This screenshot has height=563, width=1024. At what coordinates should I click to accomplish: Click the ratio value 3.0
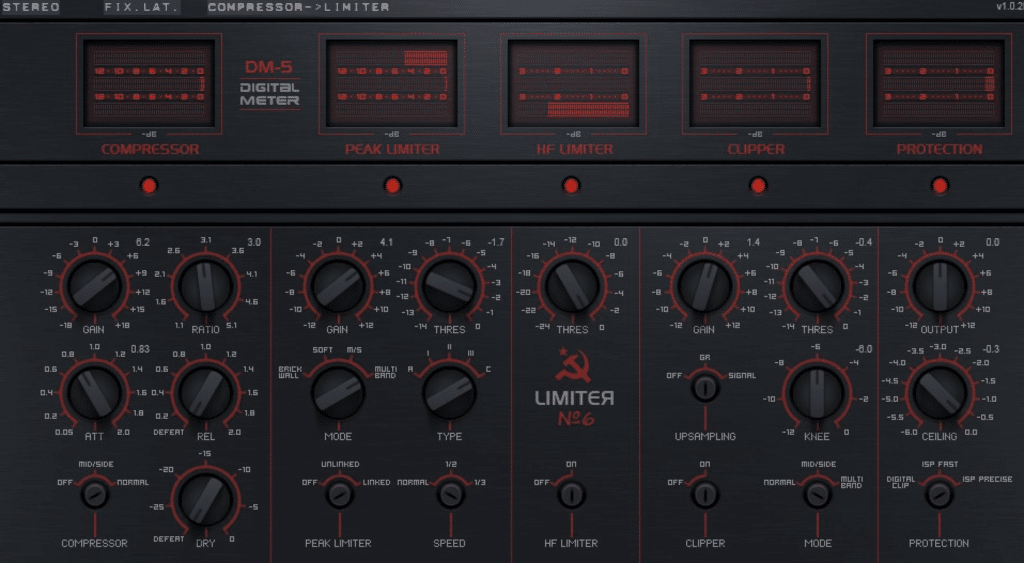254,242
